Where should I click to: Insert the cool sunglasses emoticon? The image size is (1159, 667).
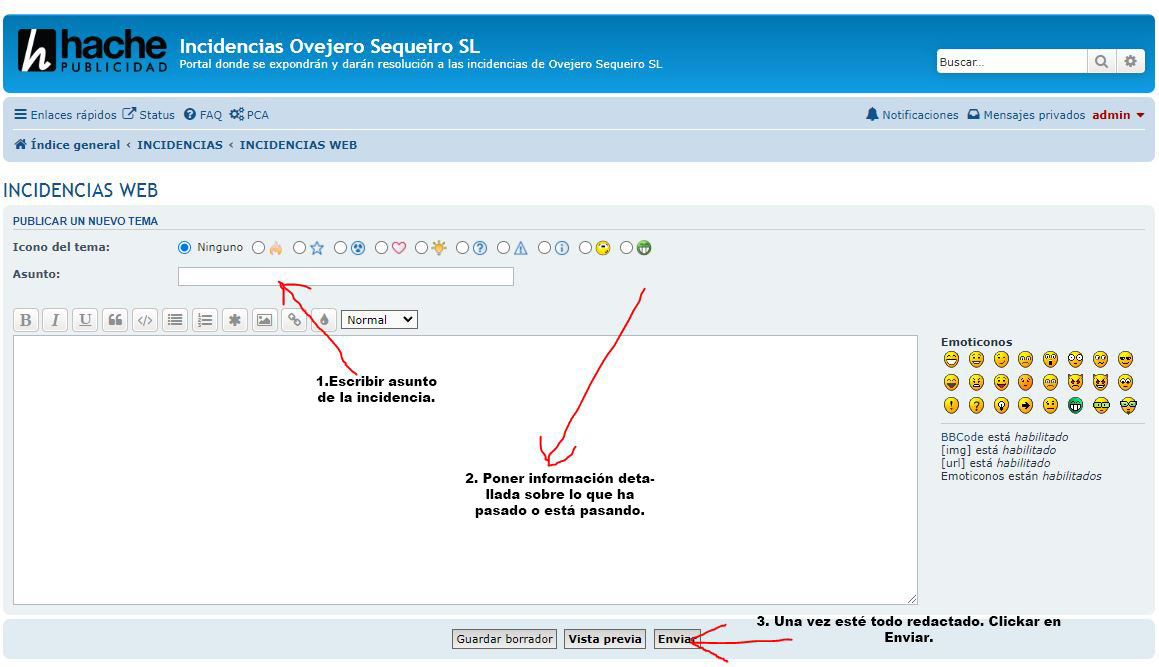pyautogui.click(x=1126, y=359)
